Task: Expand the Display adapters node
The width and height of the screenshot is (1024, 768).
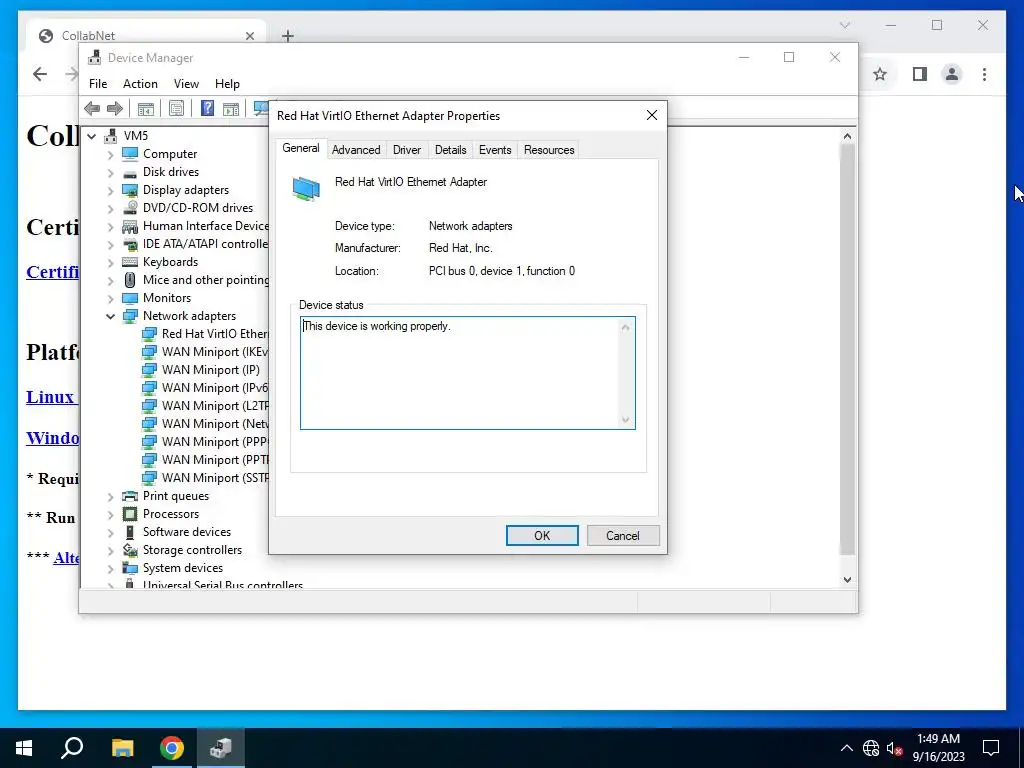Action: (x=110, y=190)
